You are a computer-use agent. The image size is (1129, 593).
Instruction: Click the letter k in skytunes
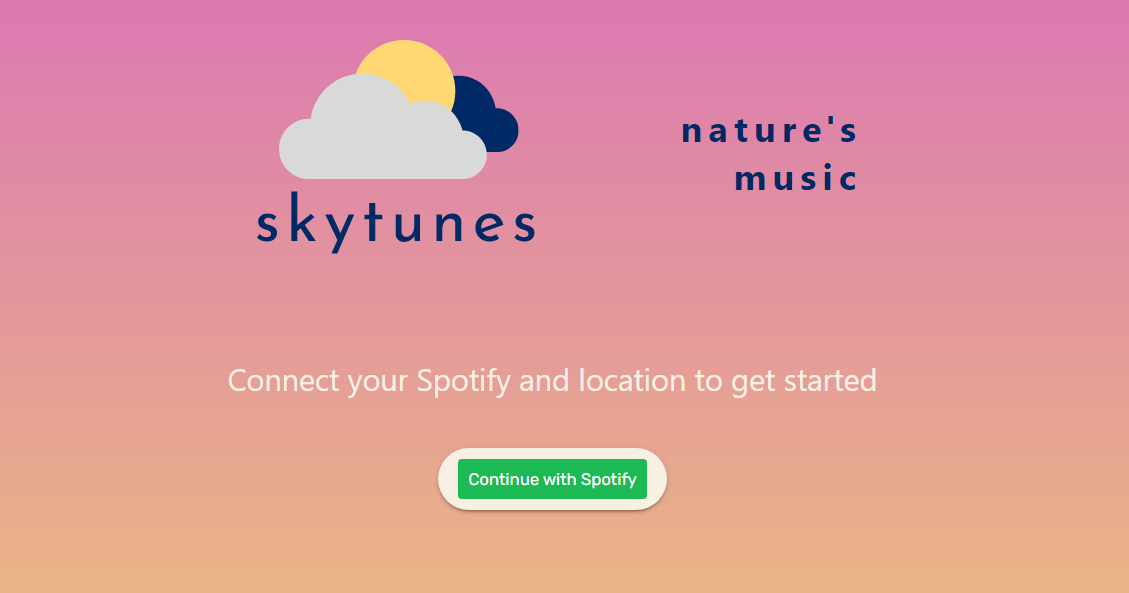pos(300,217)
